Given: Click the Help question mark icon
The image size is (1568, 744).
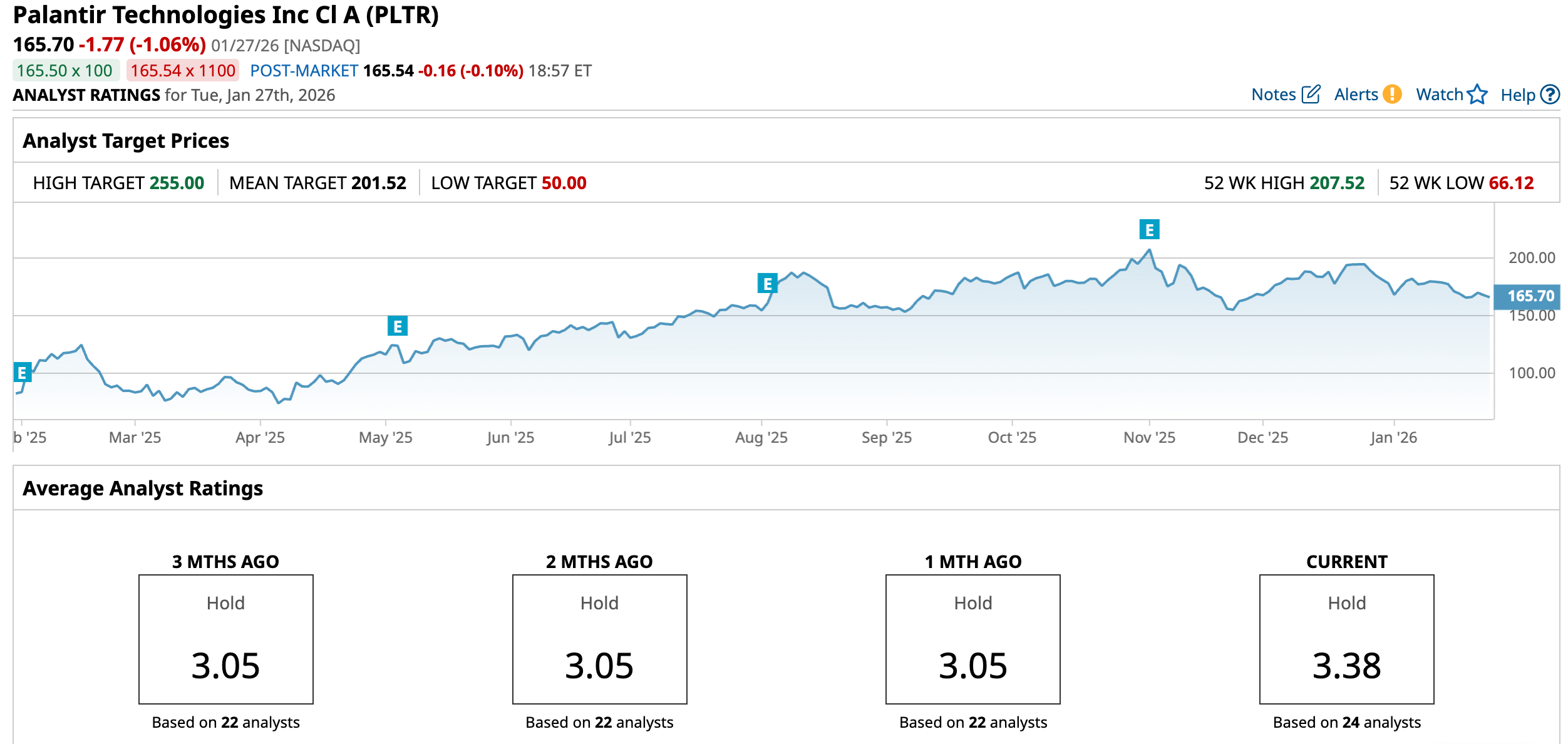Looking at the screenshot, I should tap(1550, 95).
